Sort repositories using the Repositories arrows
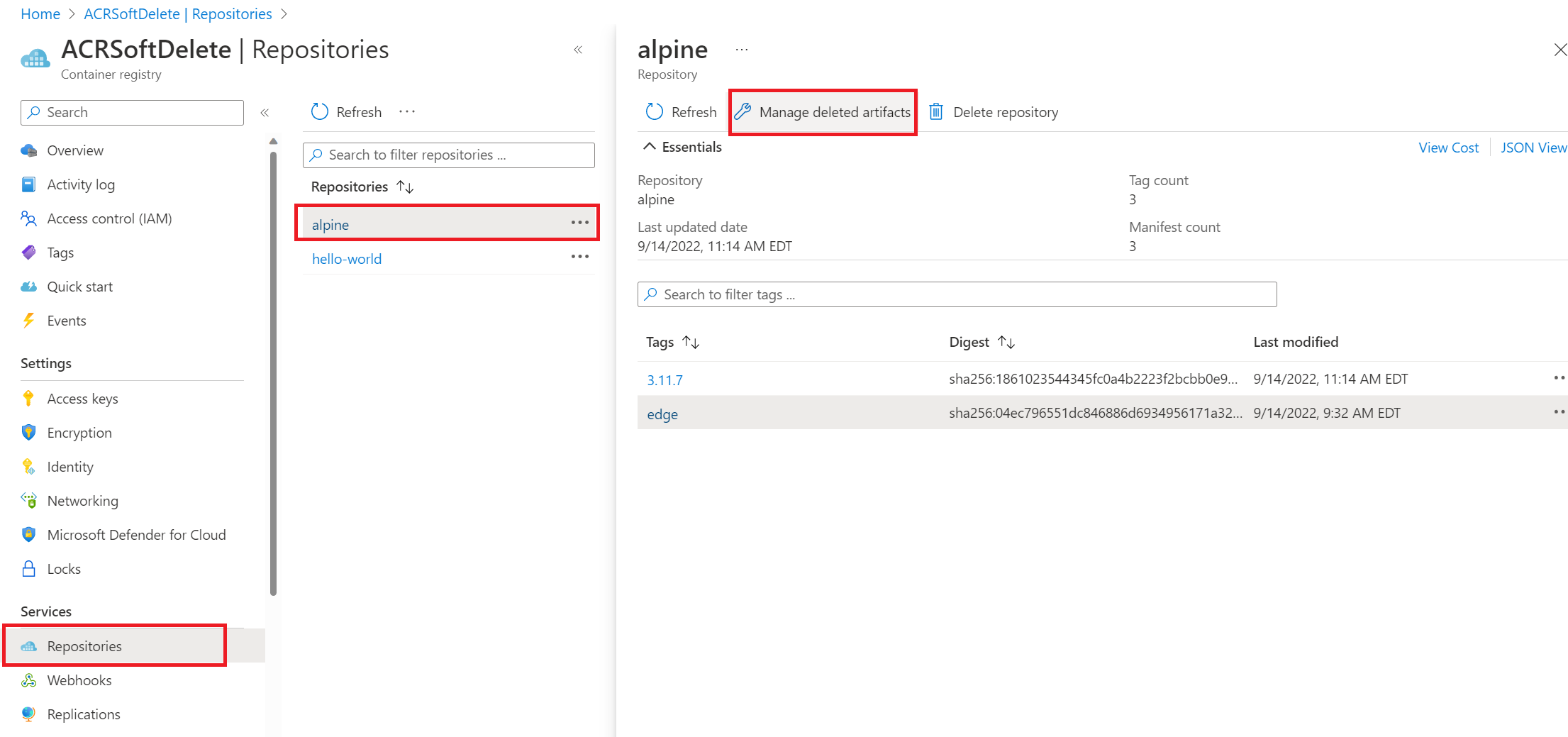This screenshot has height=737, width=1568. 405,187
